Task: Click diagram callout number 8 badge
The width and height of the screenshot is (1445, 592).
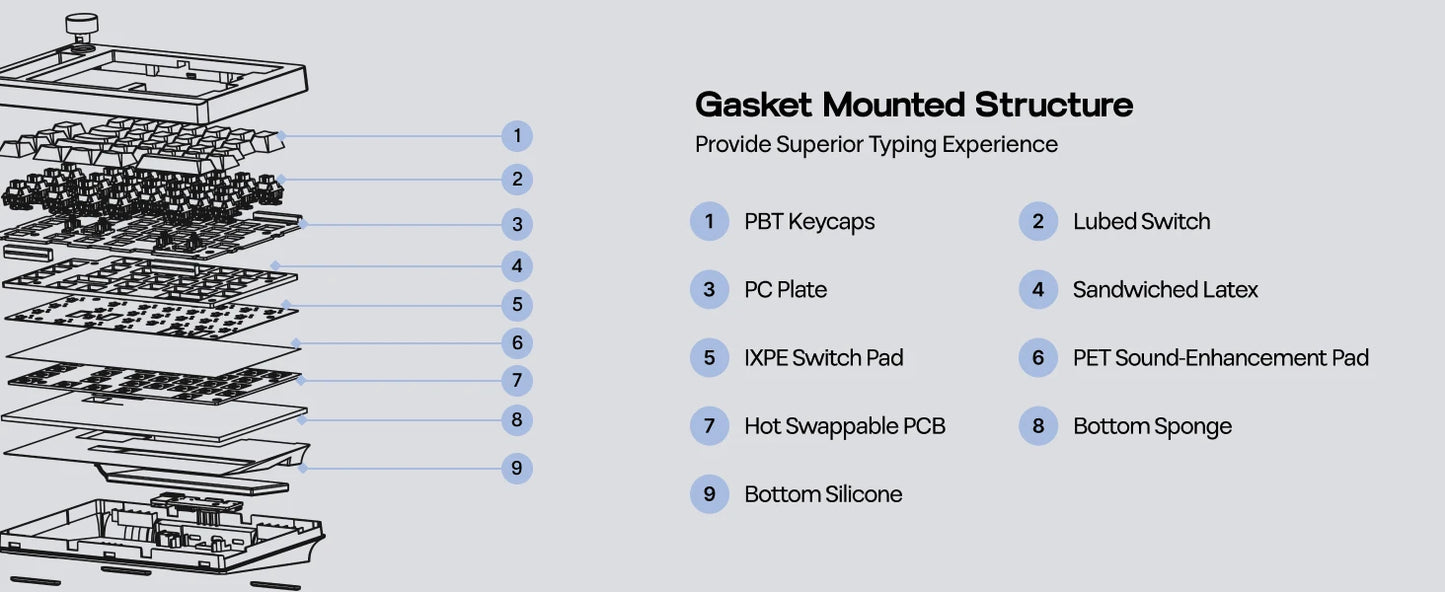Action: (516, 420)
